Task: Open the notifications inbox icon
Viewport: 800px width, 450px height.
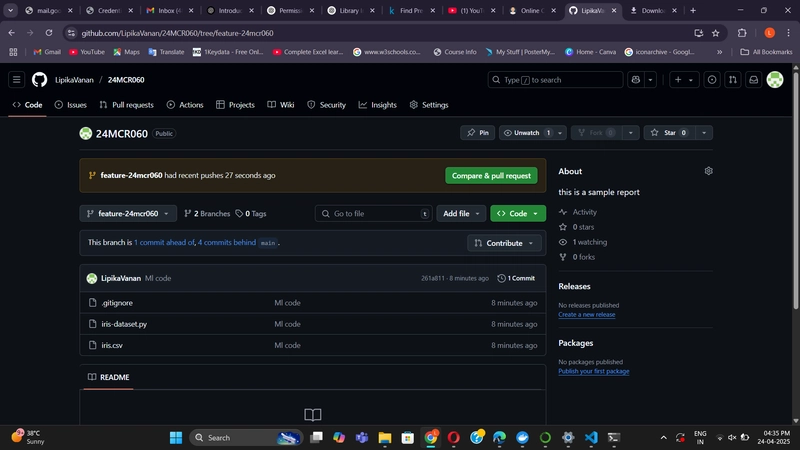Action: [754, 80]
